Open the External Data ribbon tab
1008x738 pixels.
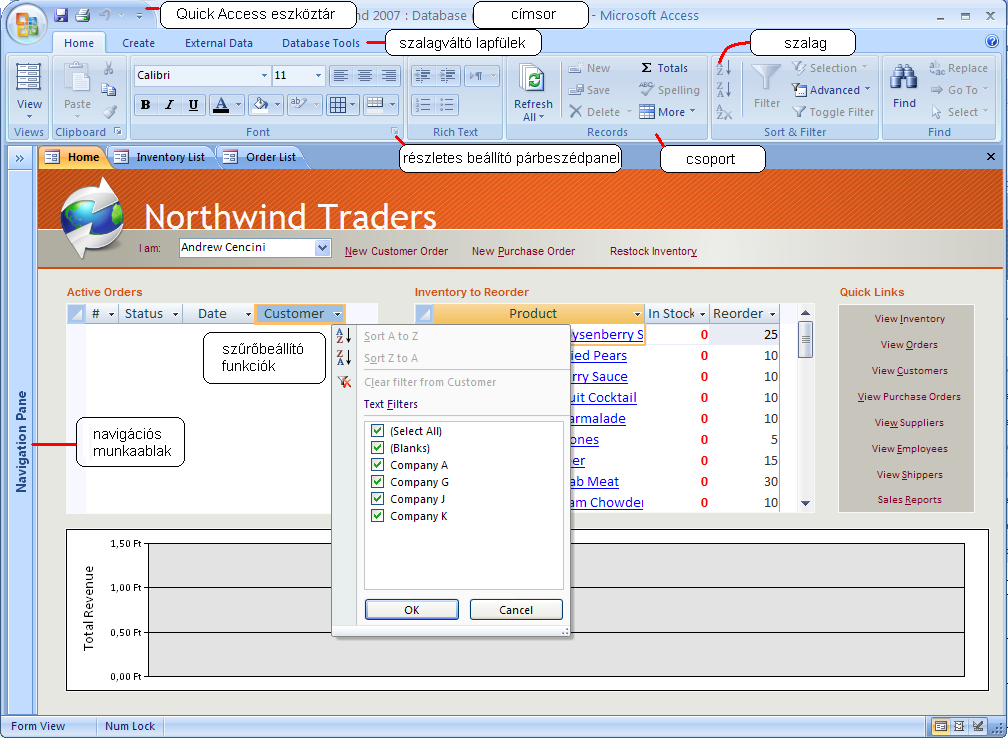(219, 43)
